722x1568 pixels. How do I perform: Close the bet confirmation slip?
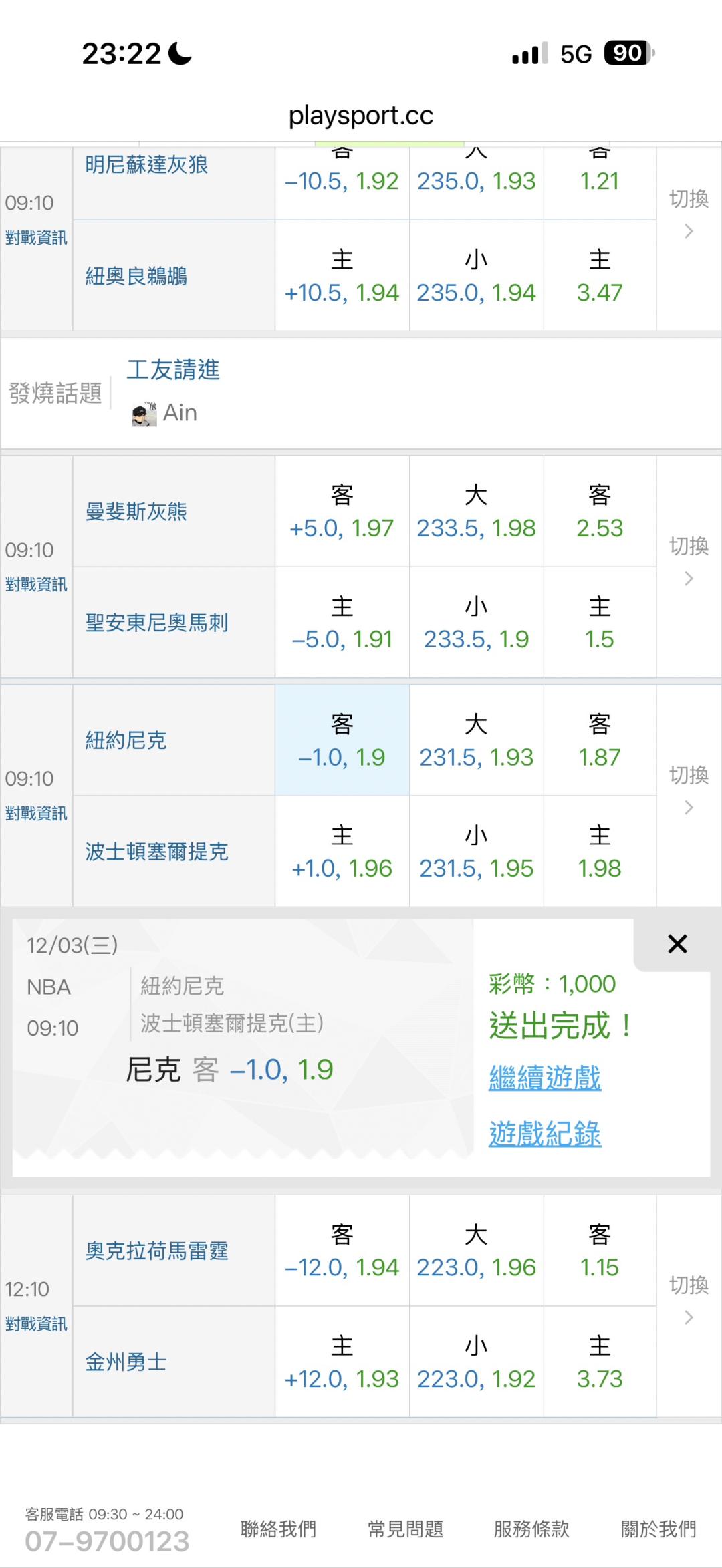[677, 944]
